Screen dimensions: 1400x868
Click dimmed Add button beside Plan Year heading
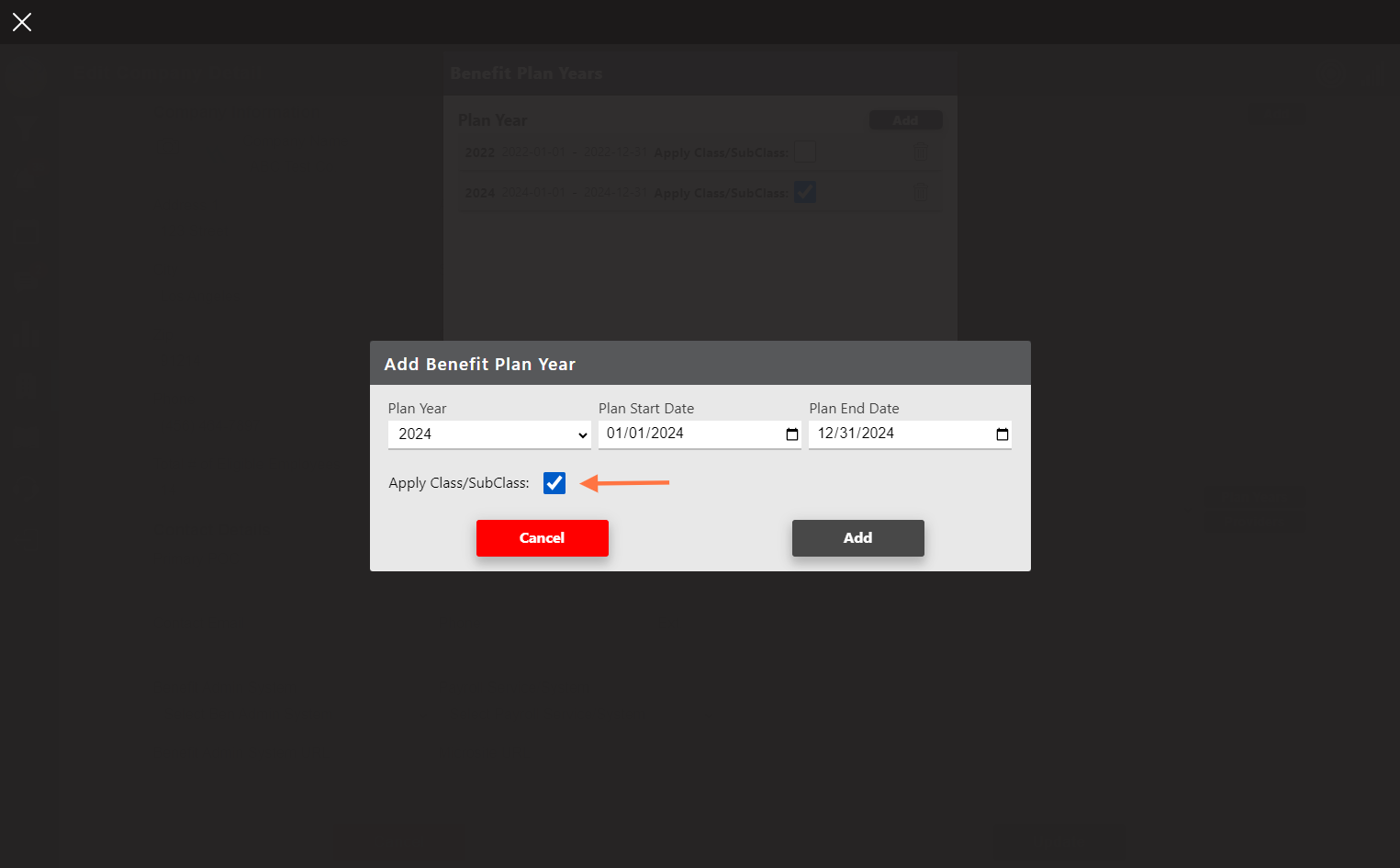click(906, 120)
